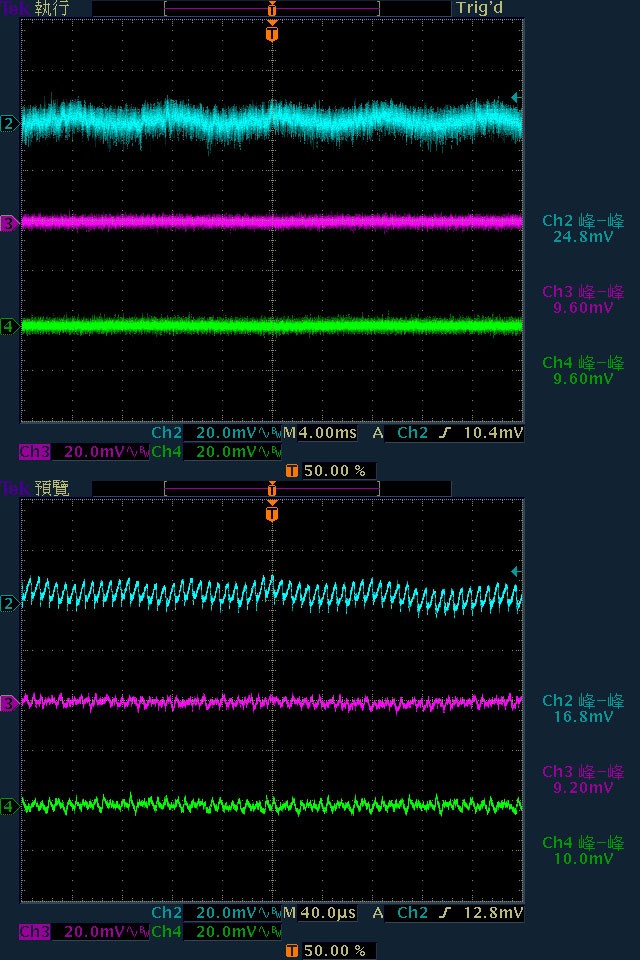The width and height of the screenshot is (640, 960).
Task: Click the T marker in the 執行 record view bar
Action: coord(272,9)
